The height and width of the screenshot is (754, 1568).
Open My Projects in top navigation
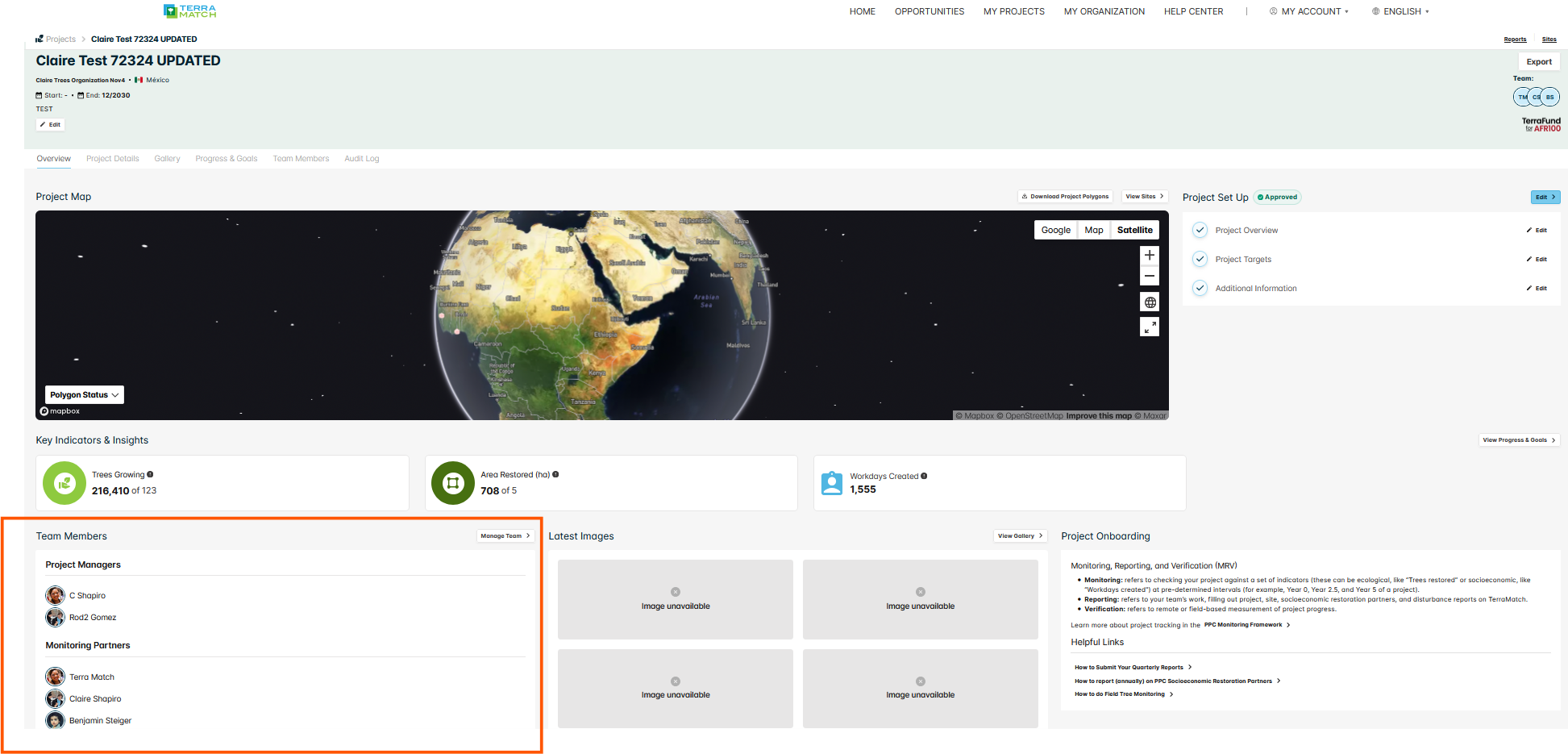pyautogui.click(x=1014, y=11)
